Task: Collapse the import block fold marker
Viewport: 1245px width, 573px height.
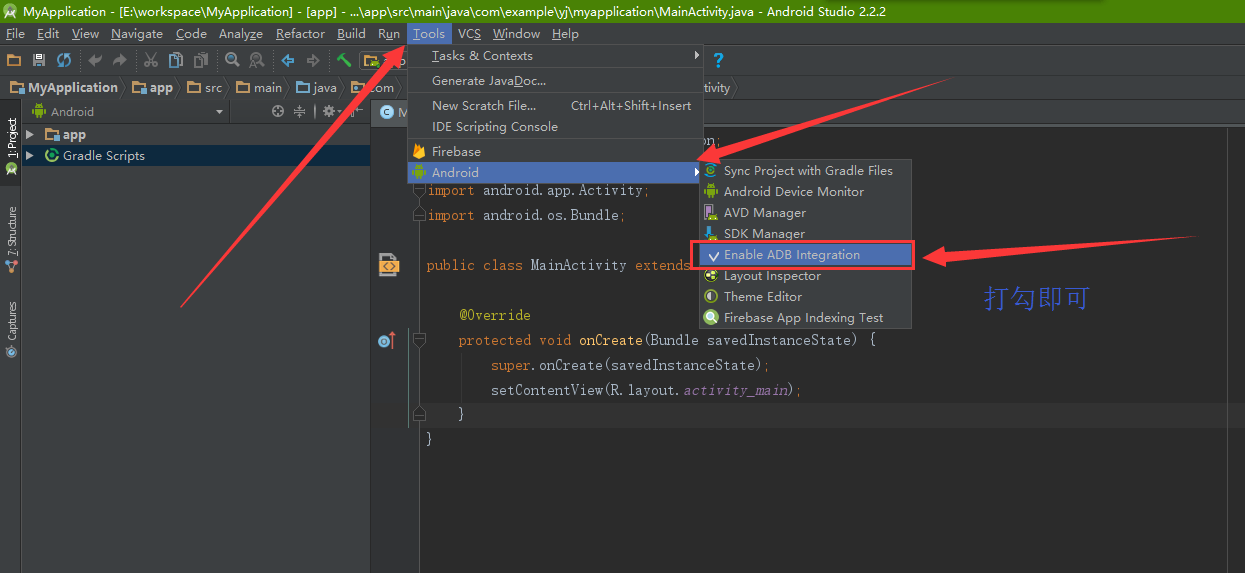Action: (419, 190)
